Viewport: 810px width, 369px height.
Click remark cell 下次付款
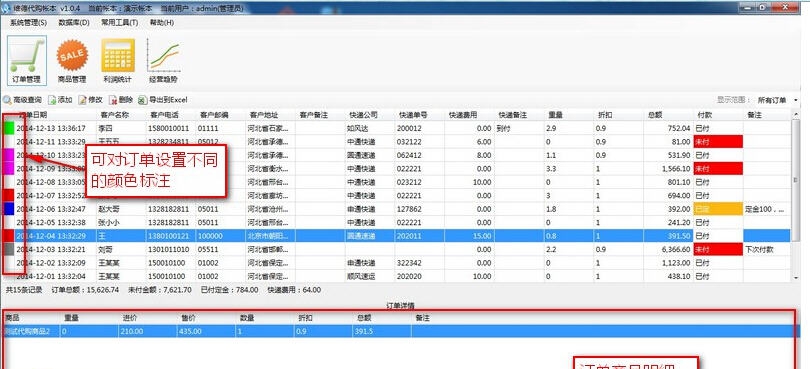pos(759,249)
